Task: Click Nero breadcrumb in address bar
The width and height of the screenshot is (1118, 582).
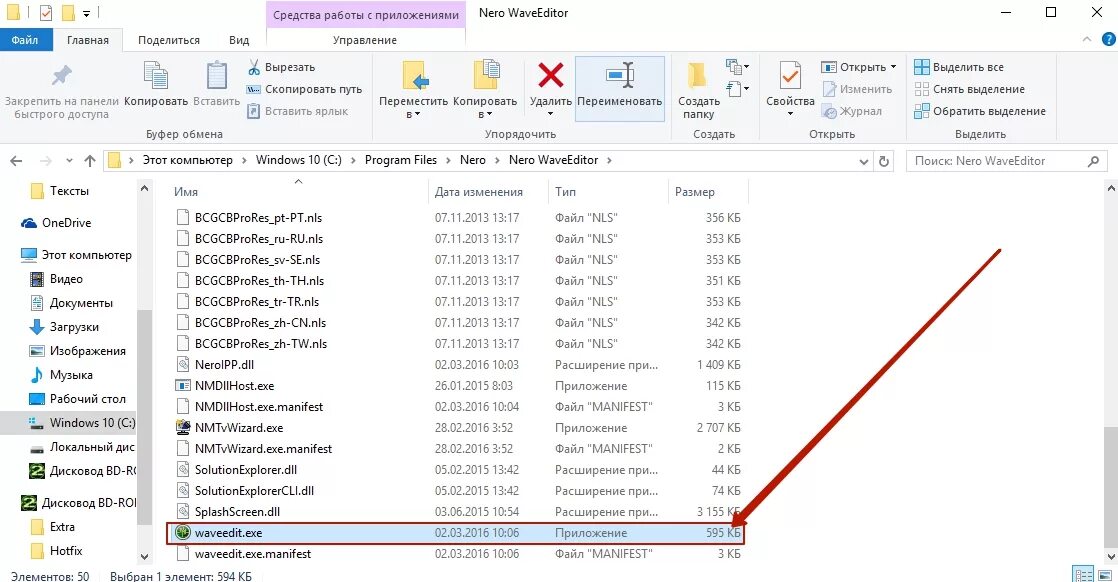Action: (x=473, y=160)
